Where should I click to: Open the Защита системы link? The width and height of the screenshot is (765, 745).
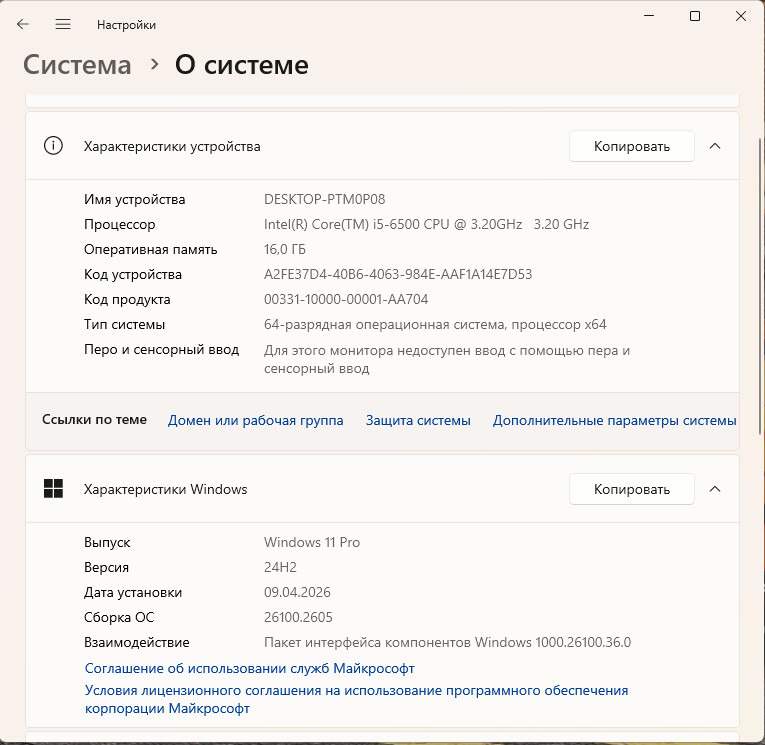pos(418,421)
